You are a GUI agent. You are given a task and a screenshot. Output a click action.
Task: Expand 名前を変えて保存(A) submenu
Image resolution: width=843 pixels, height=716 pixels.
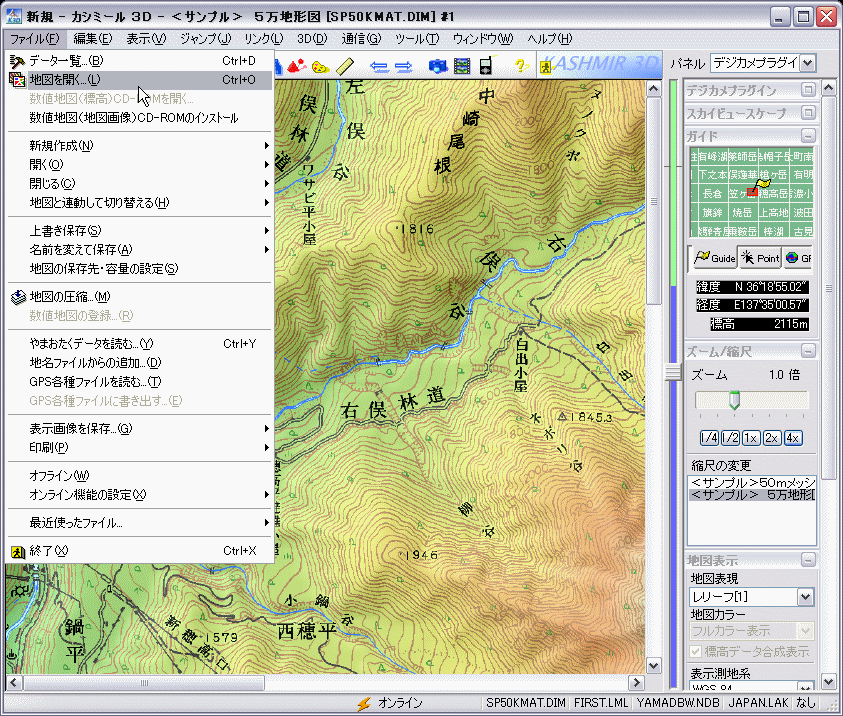coord(140,250)
